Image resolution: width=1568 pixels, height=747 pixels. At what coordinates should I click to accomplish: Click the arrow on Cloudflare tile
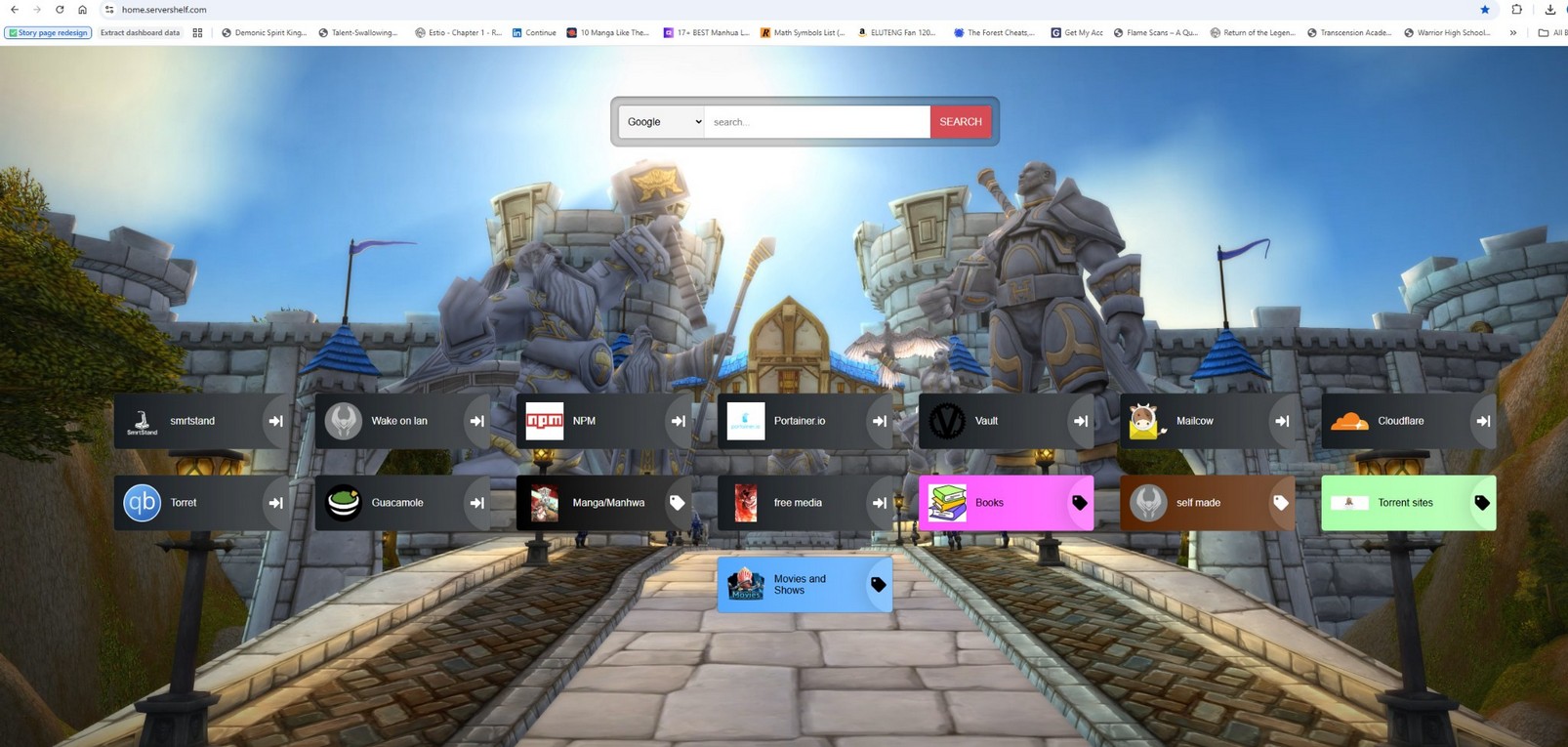[1483, 421]
